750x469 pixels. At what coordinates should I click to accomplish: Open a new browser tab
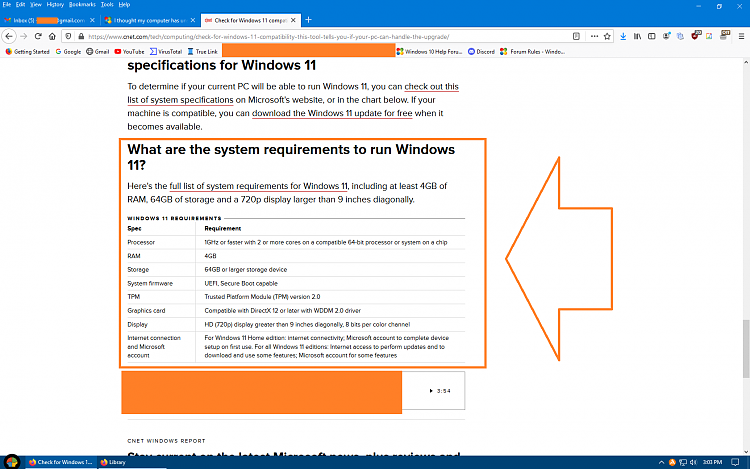(309, 20)
